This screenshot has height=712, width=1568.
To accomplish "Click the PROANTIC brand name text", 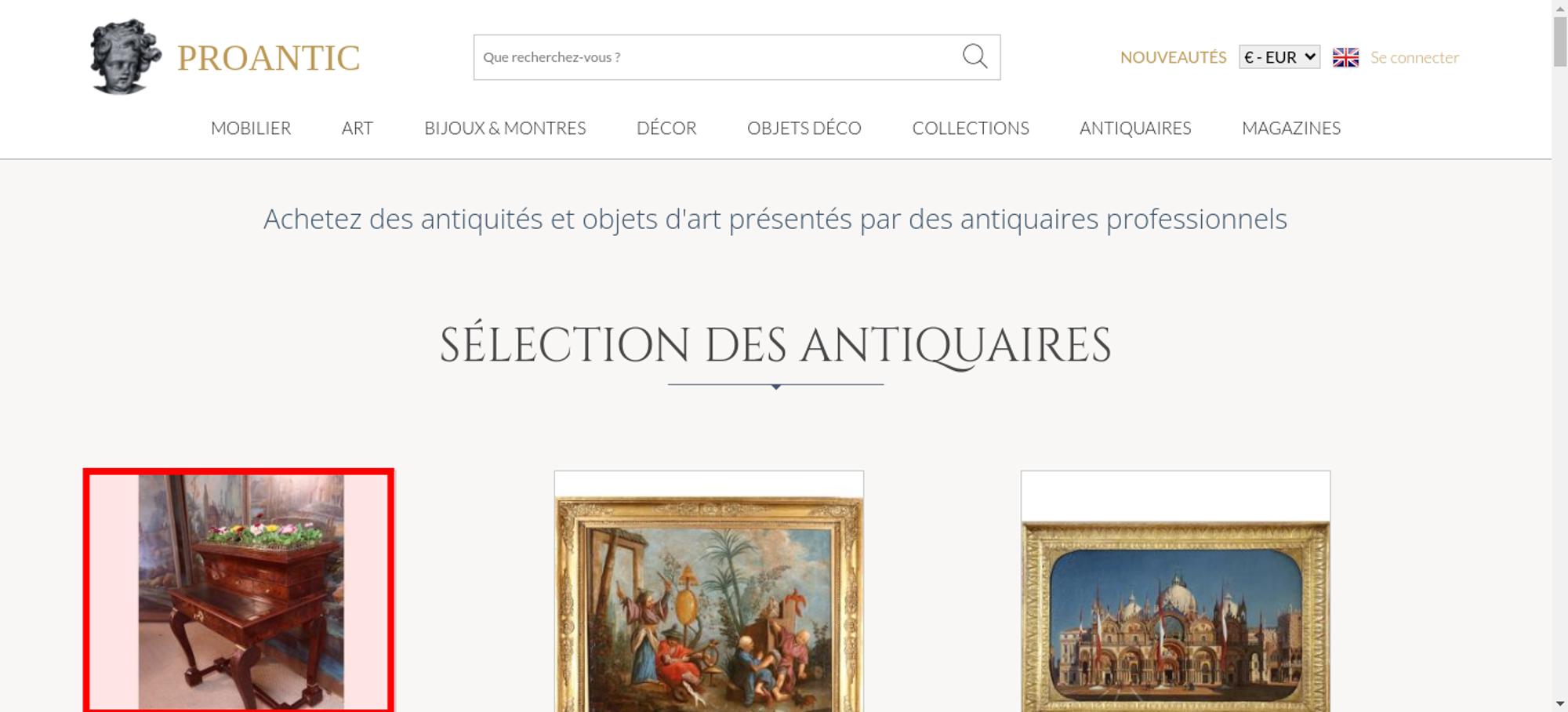I will pos(268,58).
